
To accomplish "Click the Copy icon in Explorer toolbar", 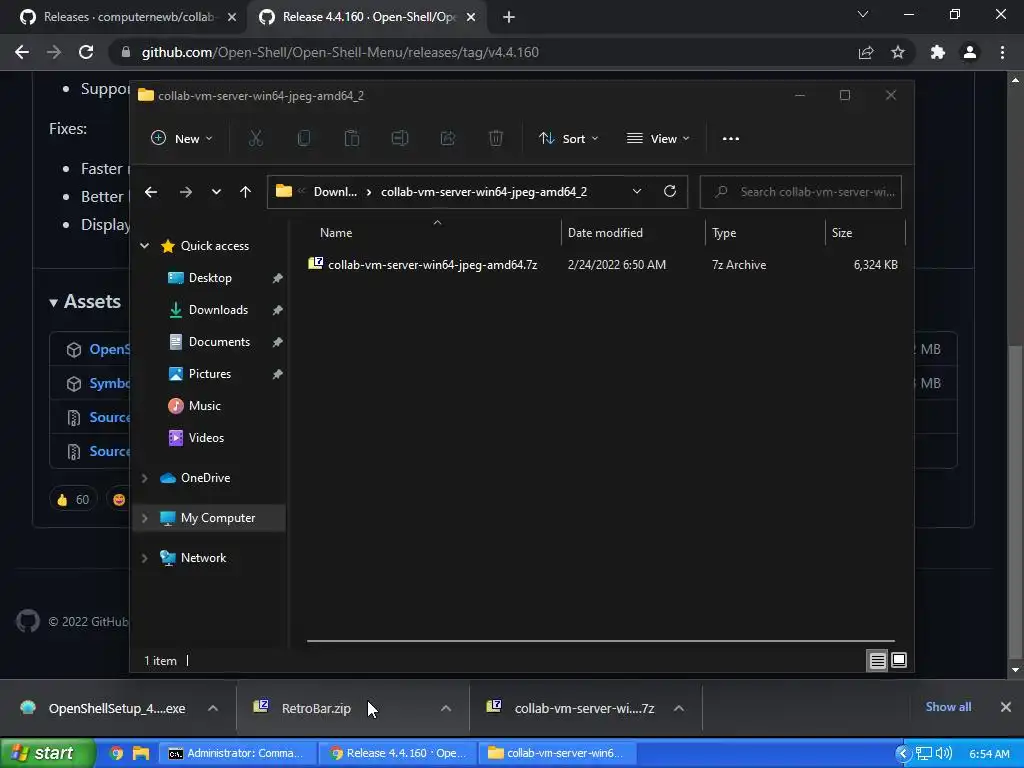I will [x=304, y=138].
